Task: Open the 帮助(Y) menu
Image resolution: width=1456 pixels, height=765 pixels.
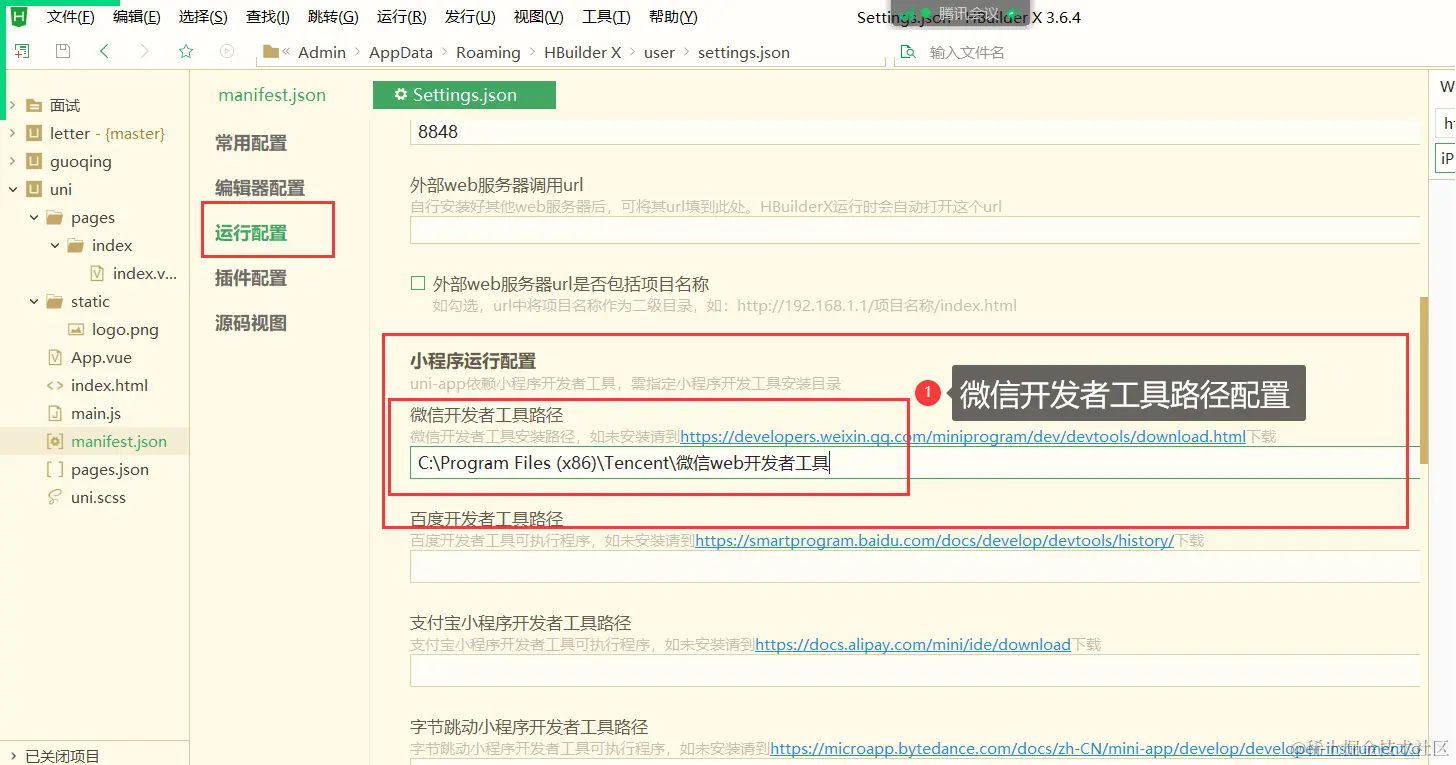Action: 673,17
